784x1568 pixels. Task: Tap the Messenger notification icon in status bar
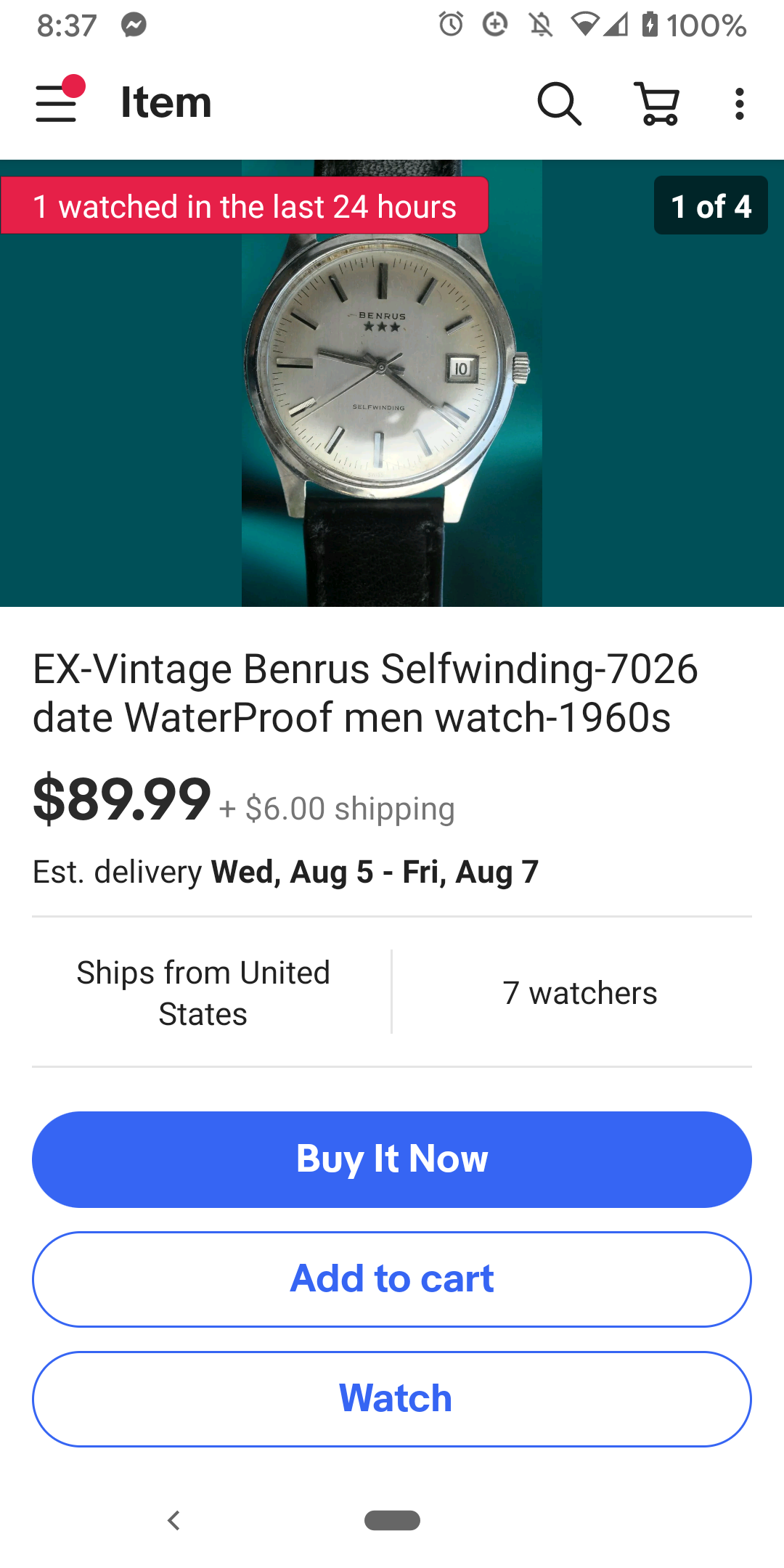pos(134,25)
